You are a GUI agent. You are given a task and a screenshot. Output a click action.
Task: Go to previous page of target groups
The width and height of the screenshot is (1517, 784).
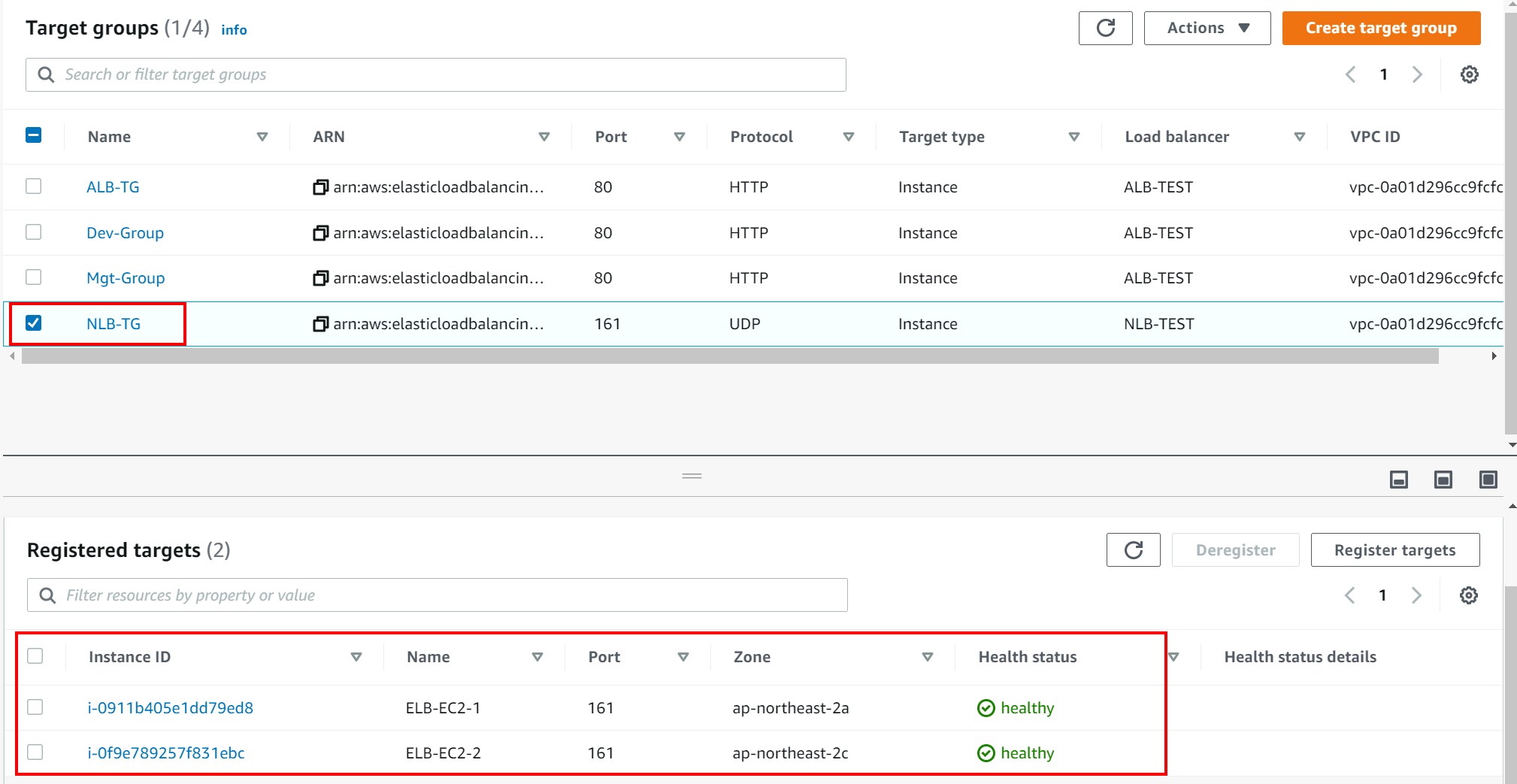tap(1350, 74)
